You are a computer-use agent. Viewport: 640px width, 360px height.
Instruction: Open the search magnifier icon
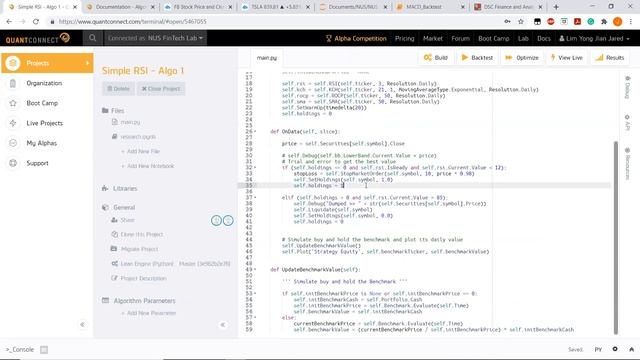[93, 38]
